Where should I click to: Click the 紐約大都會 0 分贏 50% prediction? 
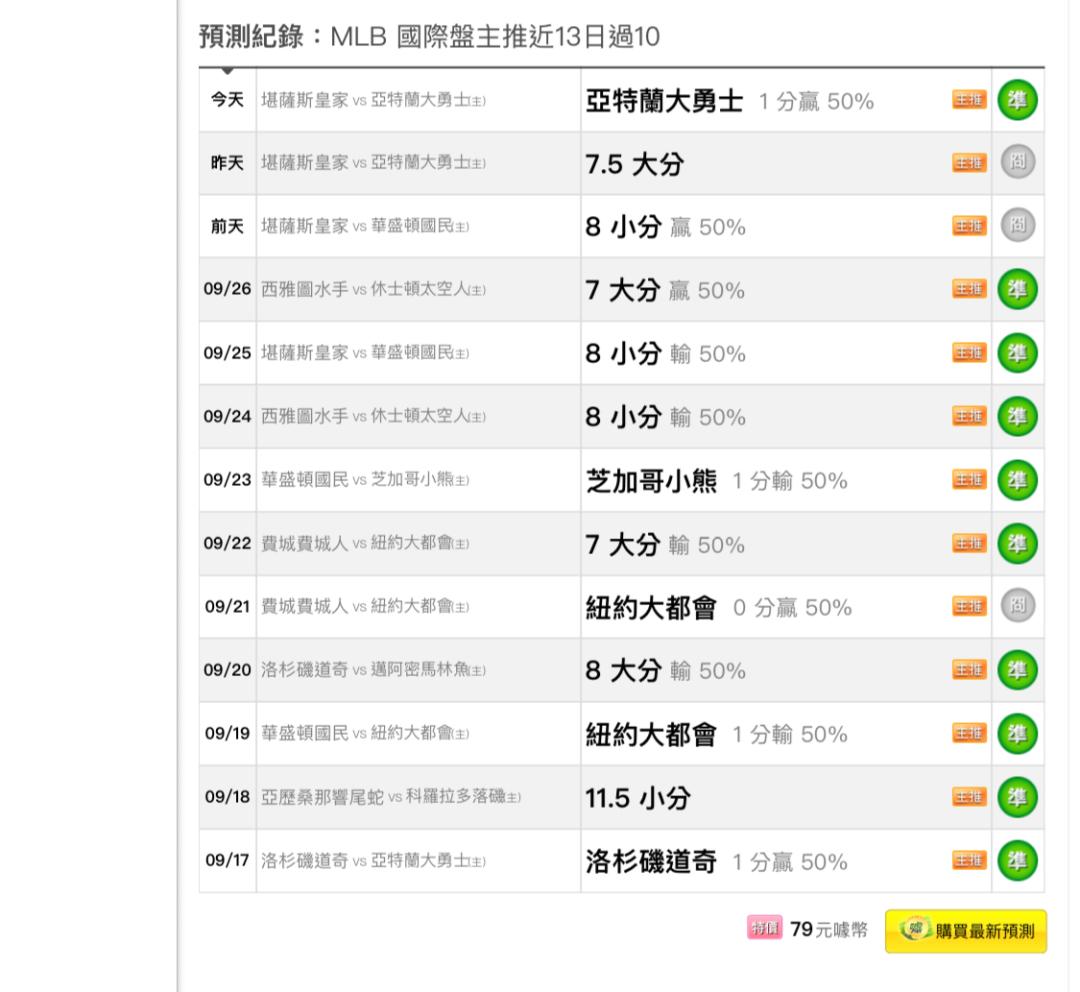tap(718, 608)
